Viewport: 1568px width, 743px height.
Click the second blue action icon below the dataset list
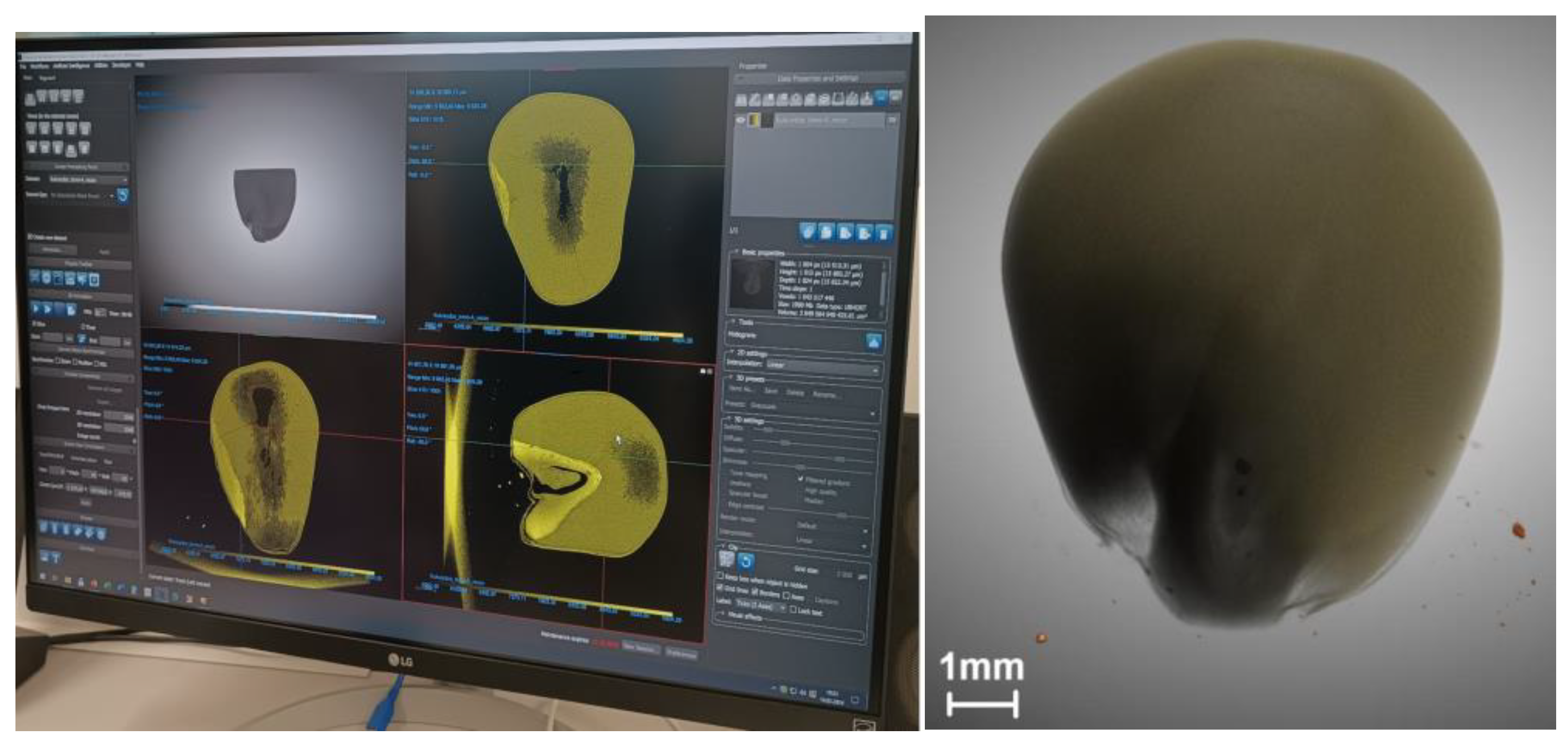(x=826, y=232)
